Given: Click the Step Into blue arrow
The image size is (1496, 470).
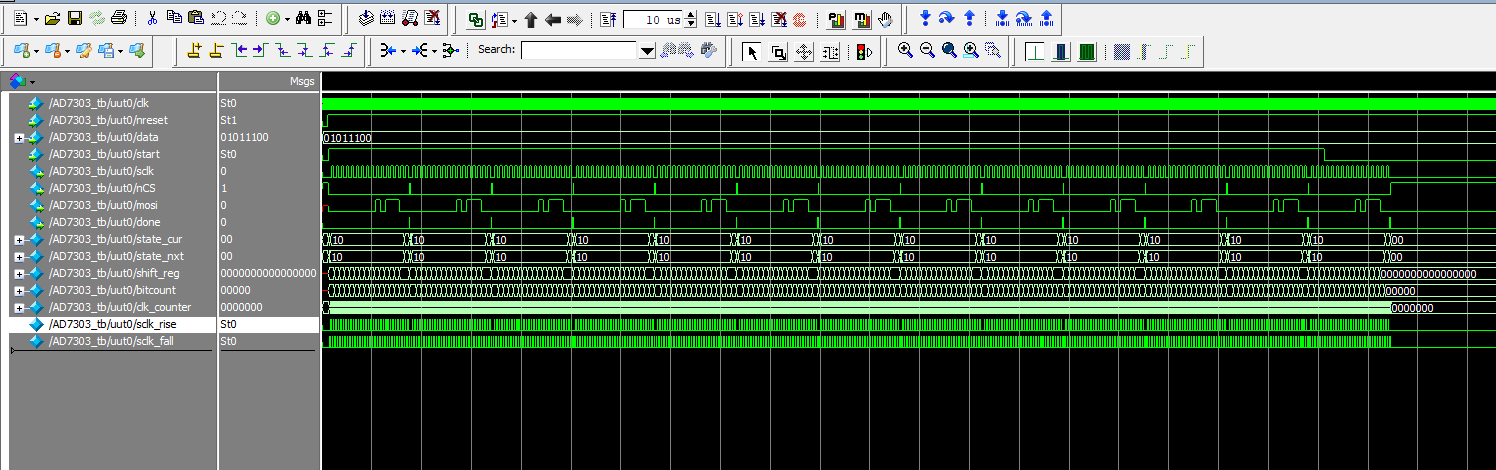Looking at the screenshot, I should [925, 18].
